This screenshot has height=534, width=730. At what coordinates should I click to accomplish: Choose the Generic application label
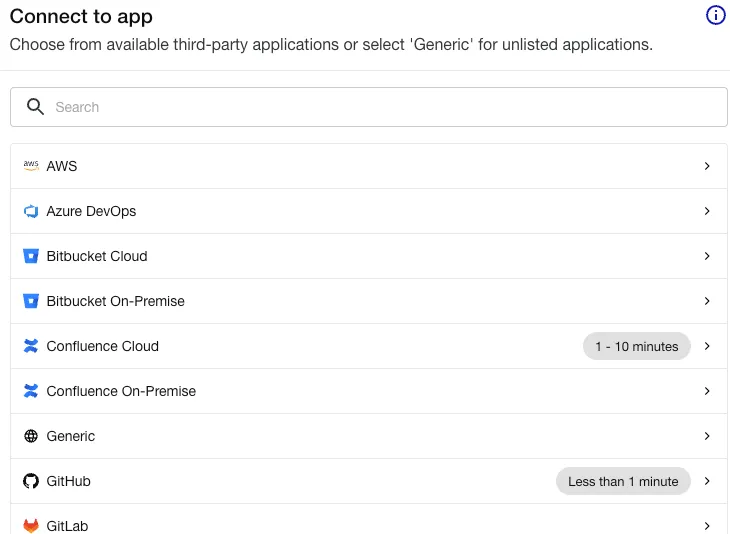(71, 436)
